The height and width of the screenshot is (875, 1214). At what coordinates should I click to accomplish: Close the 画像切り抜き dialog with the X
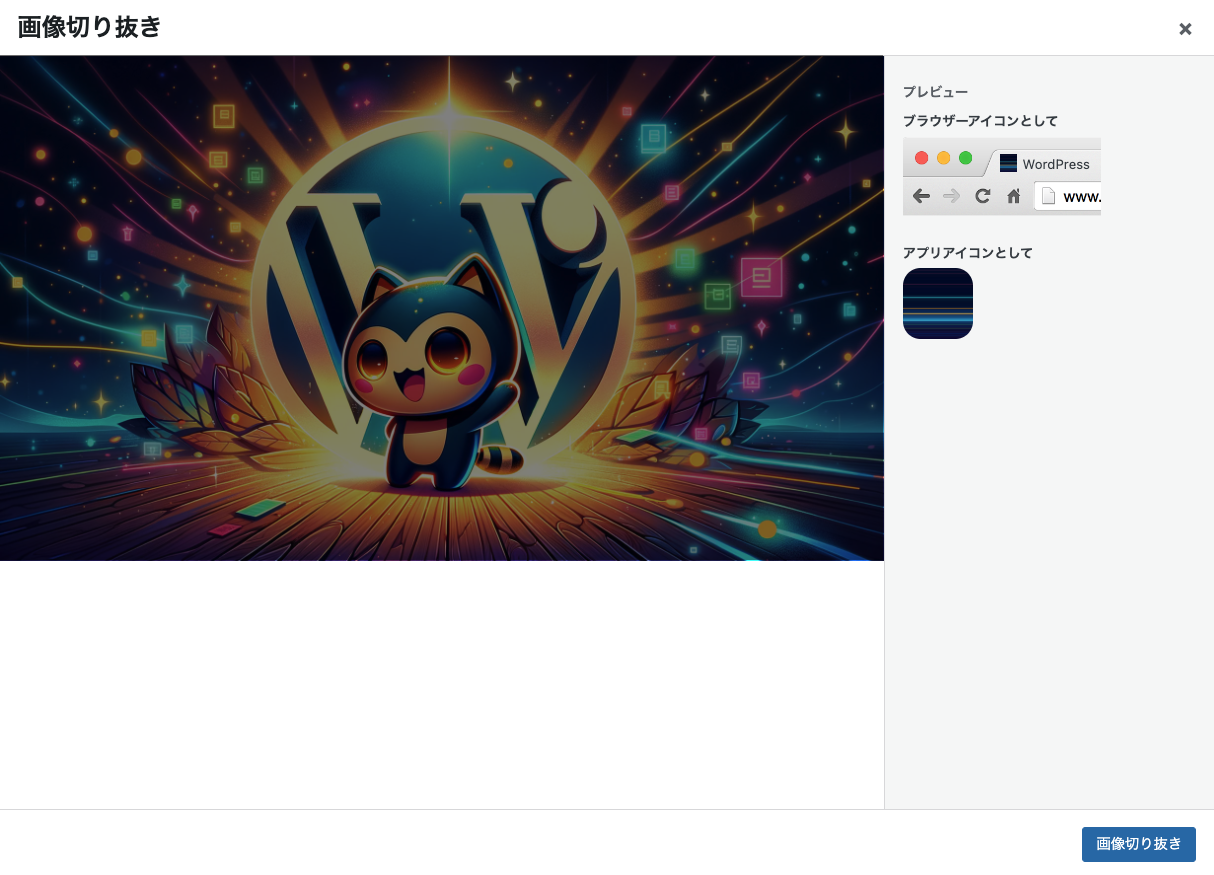coord(1185,29)
